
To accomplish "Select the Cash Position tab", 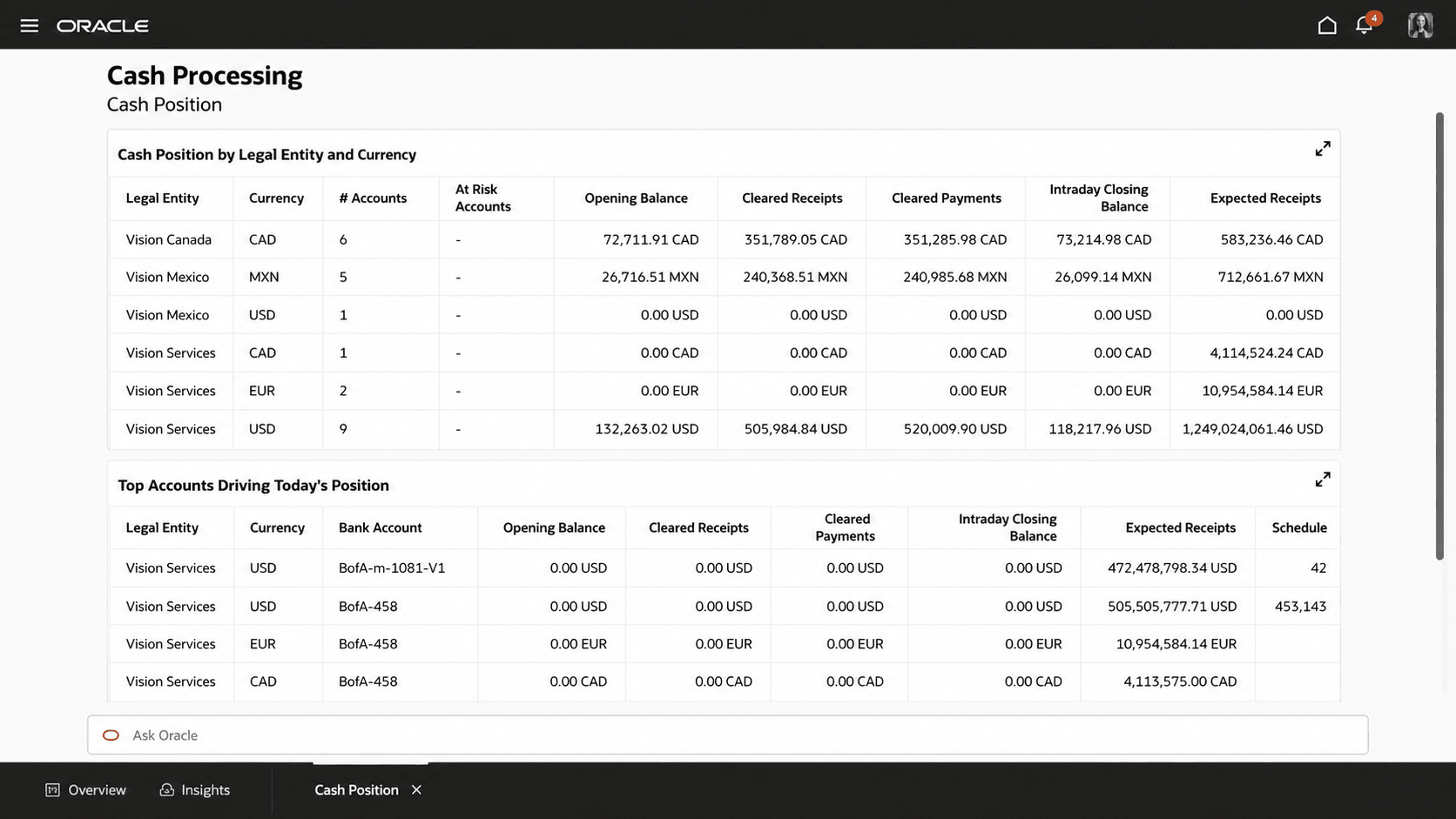I will tap(356, 790).
